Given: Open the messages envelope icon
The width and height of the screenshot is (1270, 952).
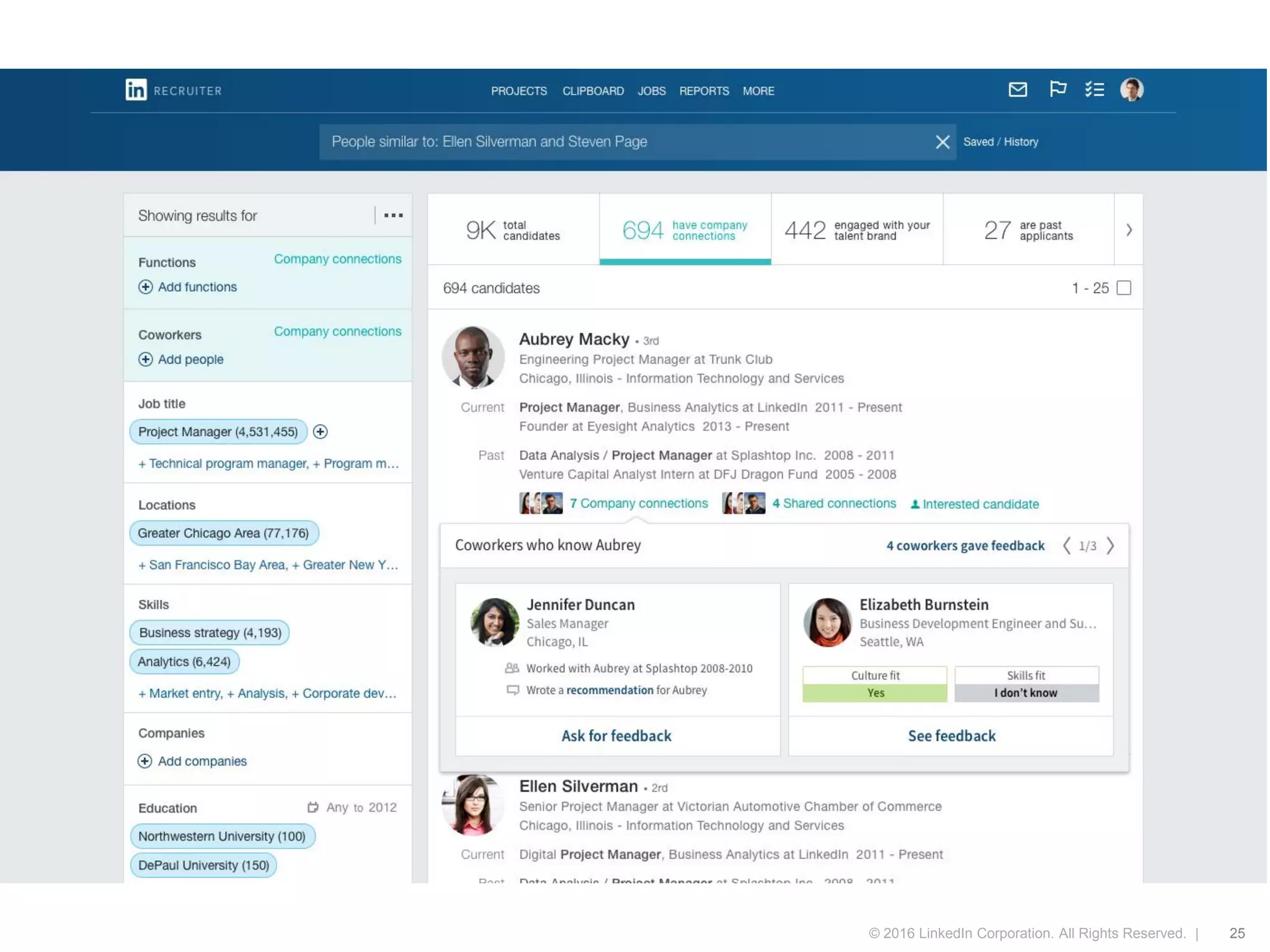Looking at the screenshot, I should click(1018, 90).
